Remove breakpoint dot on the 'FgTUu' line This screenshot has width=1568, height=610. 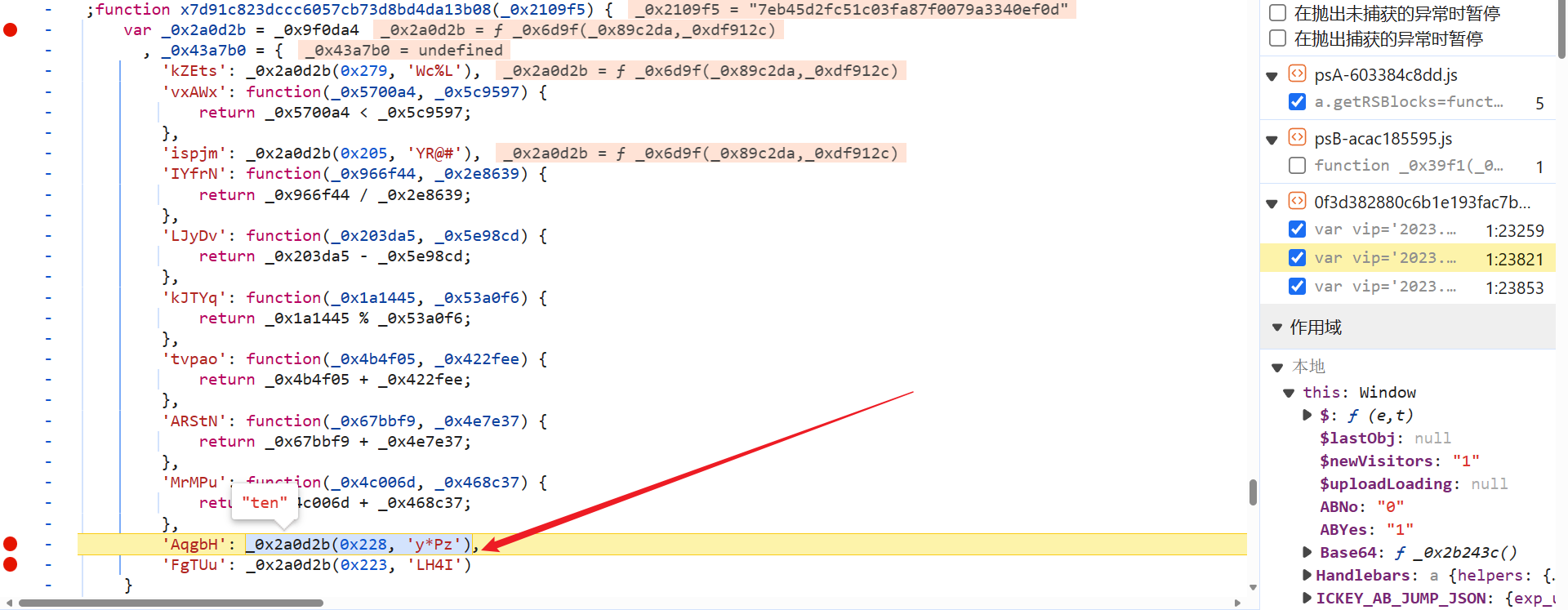[x=11, y=564]
